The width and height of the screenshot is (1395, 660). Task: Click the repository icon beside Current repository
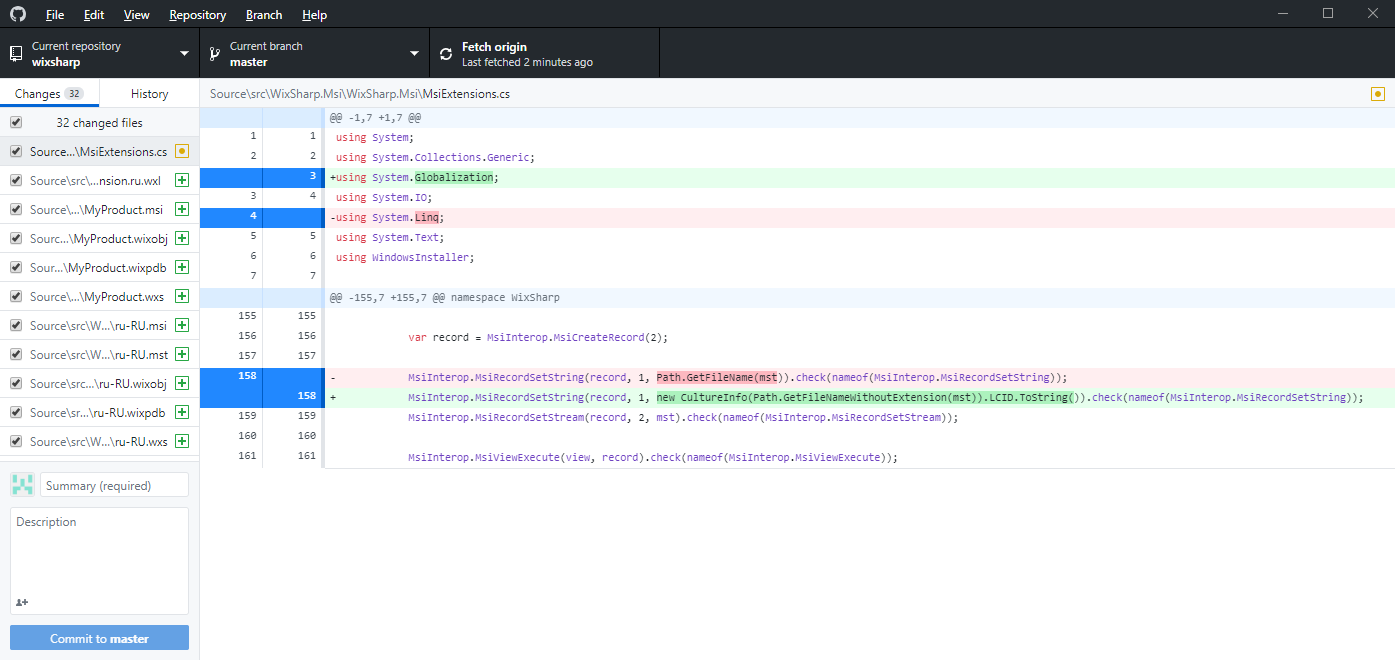[16, 54]
